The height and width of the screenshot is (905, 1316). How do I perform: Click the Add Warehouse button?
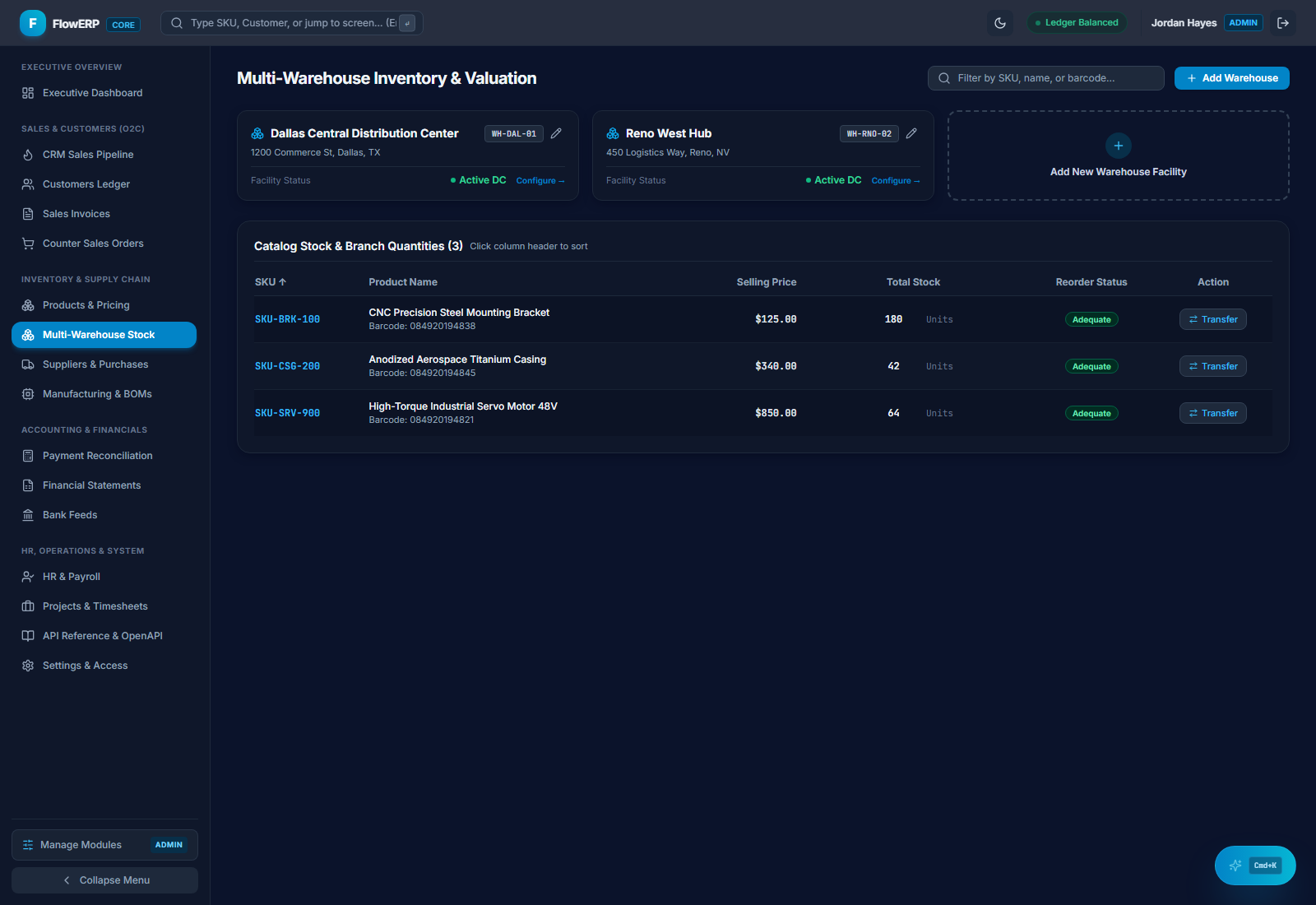click(1232, 78)
